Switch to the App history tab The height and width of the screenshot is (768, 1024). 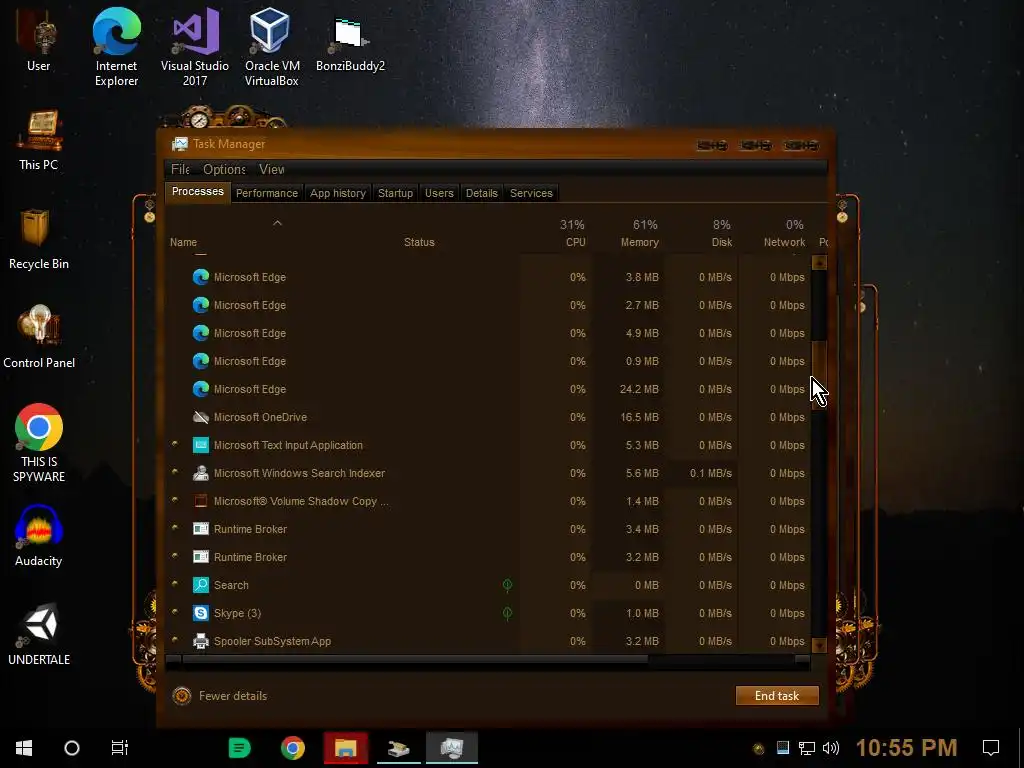[x=338, y=193]
